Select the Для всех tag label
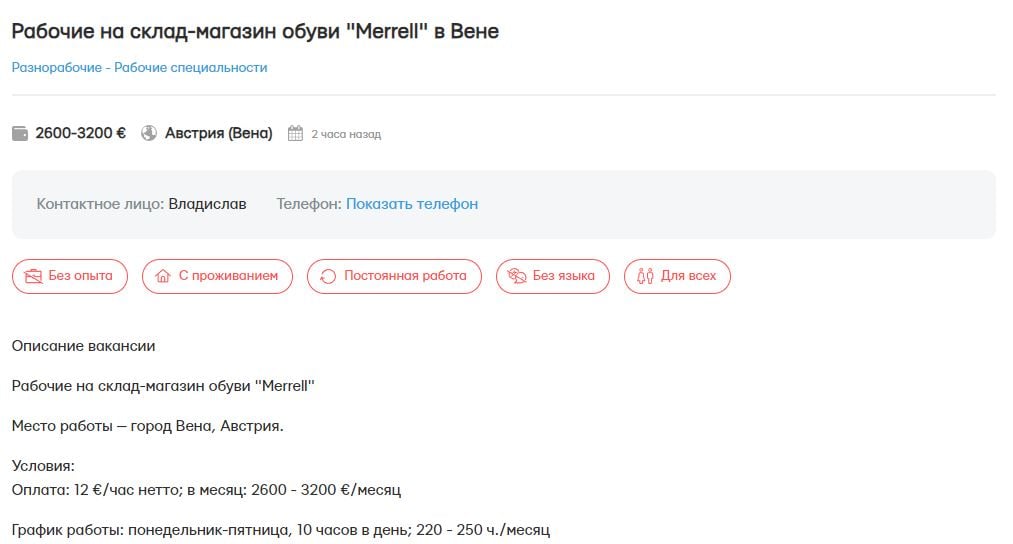Image resolution: width=1013 pixels, height=544 pixels. 689,276
